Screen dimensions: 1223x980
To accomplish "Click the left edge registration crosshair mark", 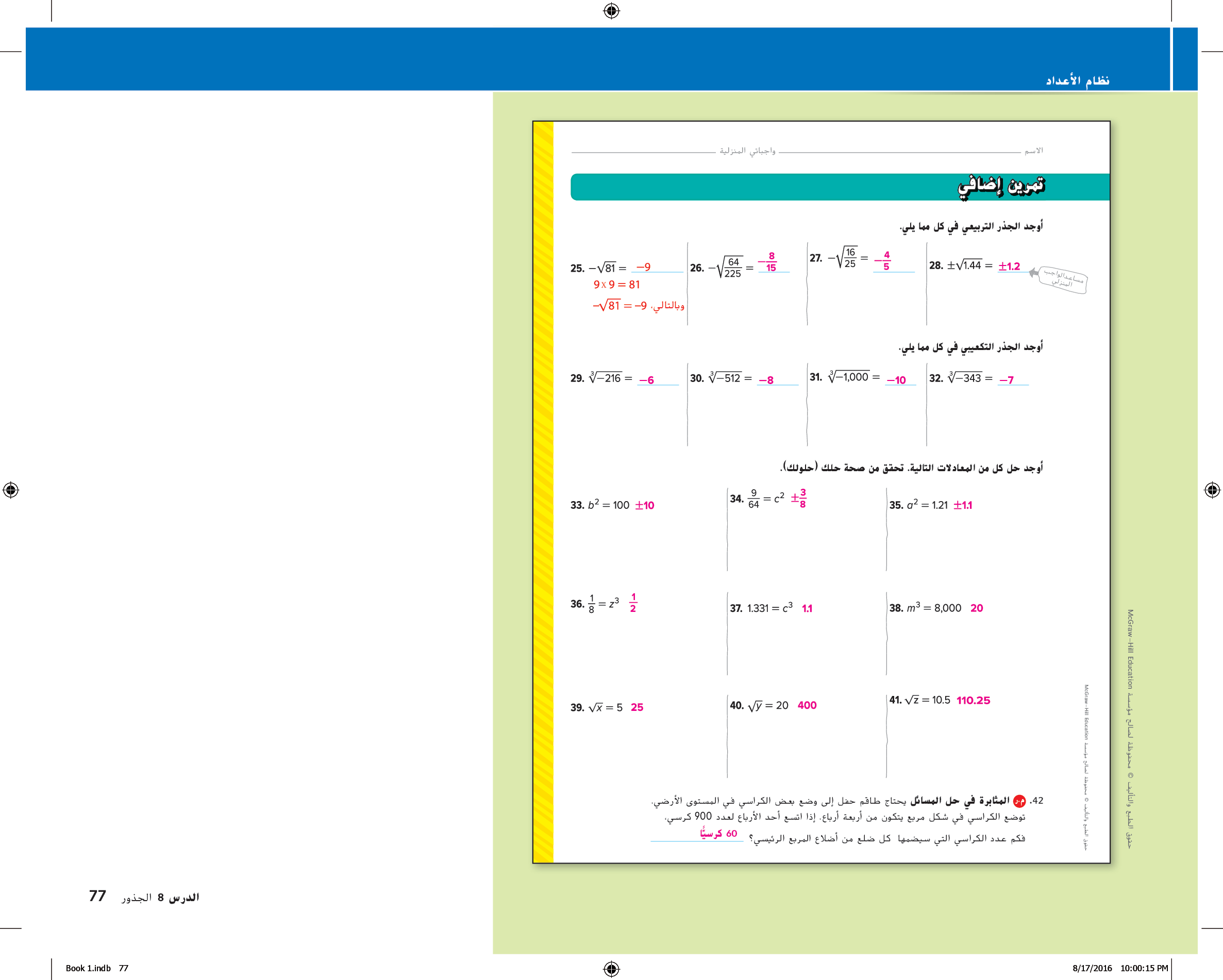I will (11, 490).
